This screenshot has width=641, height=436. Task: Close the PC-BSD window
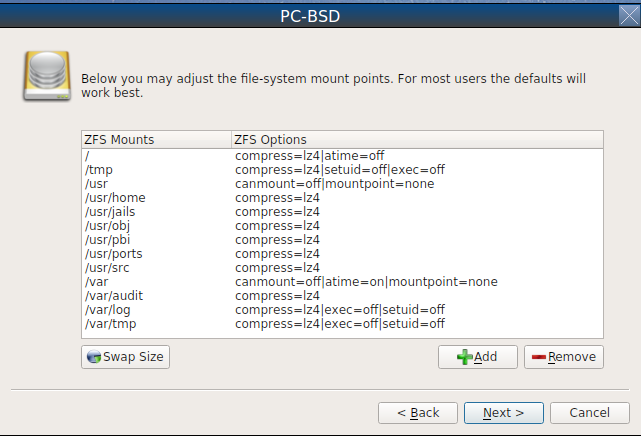629,16
